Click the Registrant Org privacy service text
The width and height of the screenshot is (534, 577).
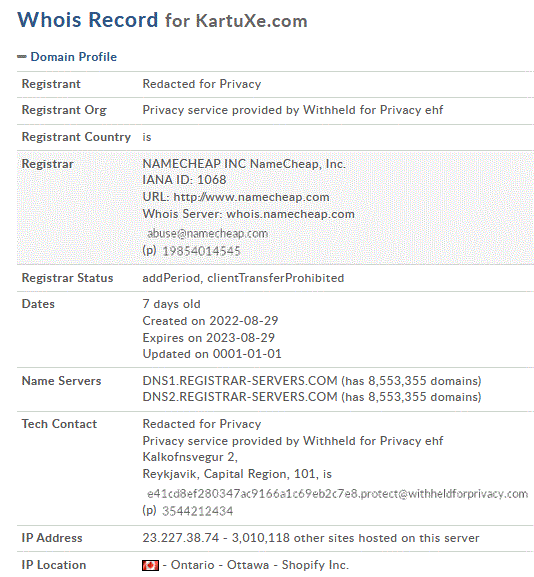point(293,110)
